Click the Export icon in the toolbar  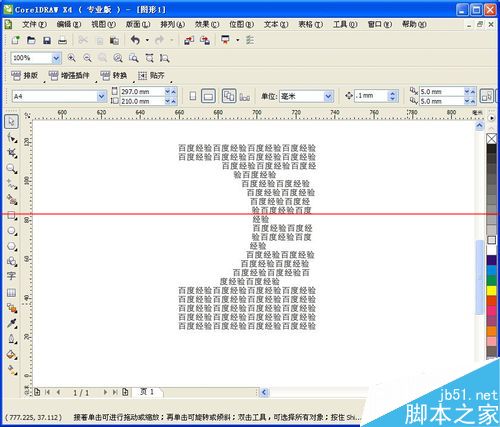pyautogui.click(x=205, y=40)
